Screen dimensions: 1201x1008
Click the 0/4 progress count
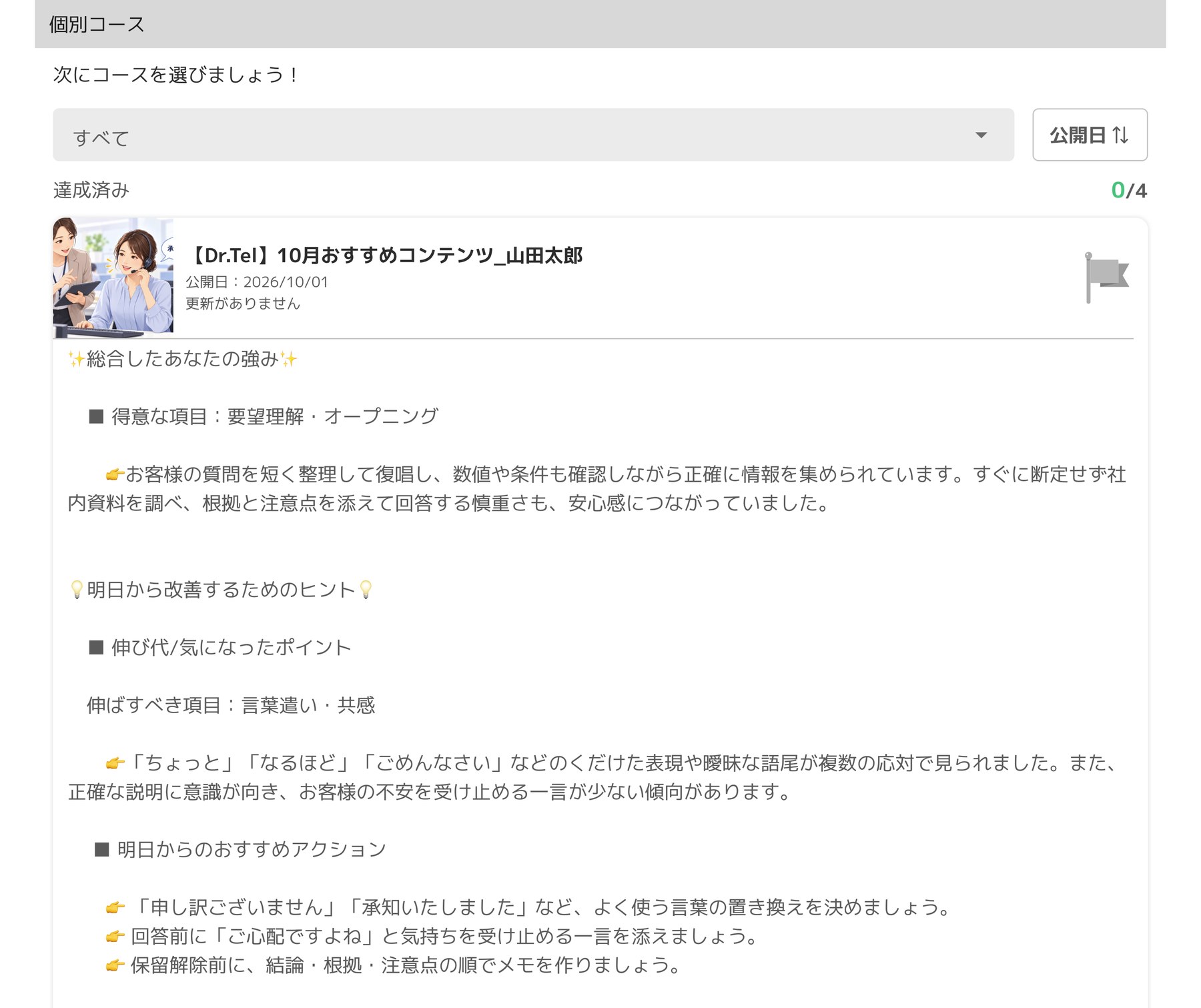1129,191
